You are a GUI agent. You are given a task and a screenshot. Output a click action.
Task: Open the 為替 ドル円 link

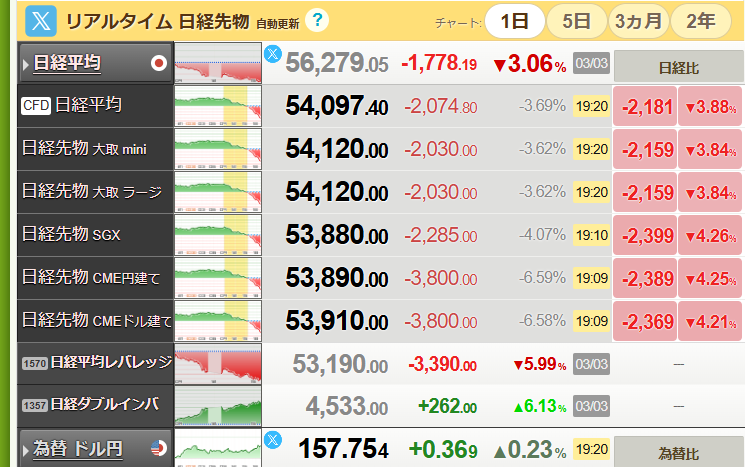(77, 448)
